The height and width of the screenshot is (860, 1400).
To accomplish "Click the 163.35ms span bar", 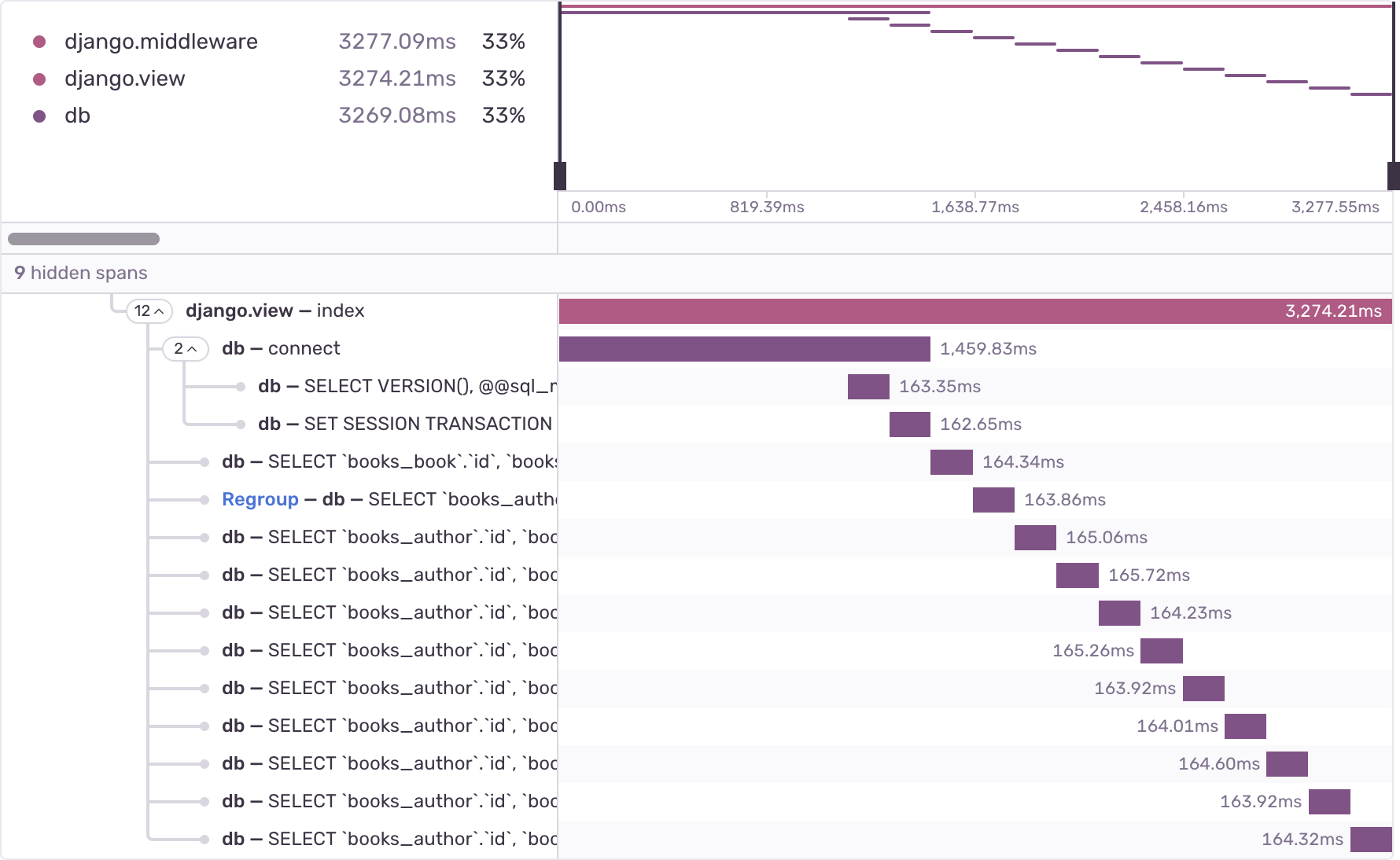I will click(868, 387).
